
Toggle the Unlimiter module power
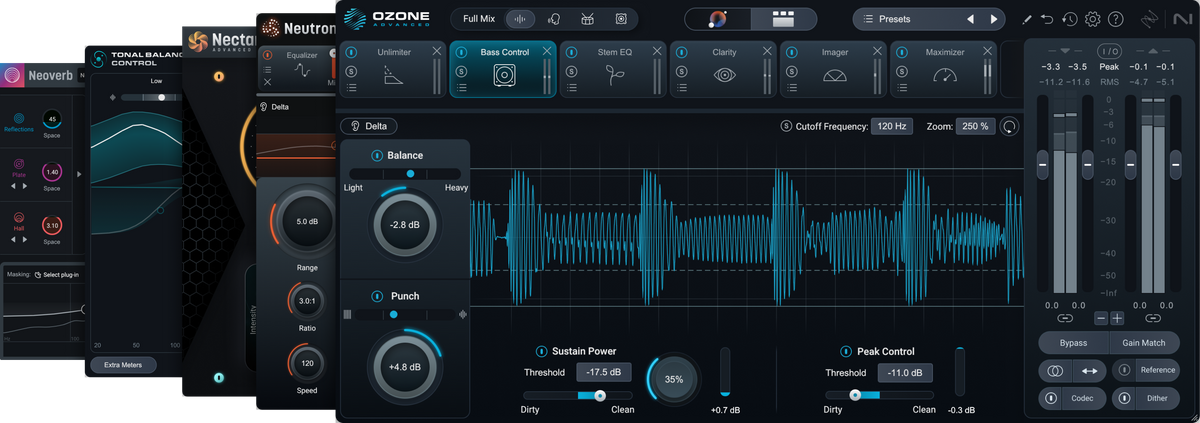pos(352,52)
